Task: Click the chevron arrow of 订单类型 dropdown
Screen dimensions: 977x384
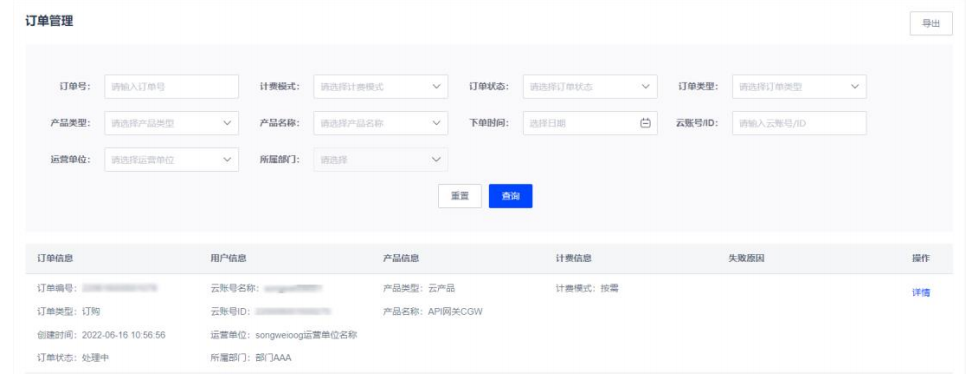Action: pos(855,87)
